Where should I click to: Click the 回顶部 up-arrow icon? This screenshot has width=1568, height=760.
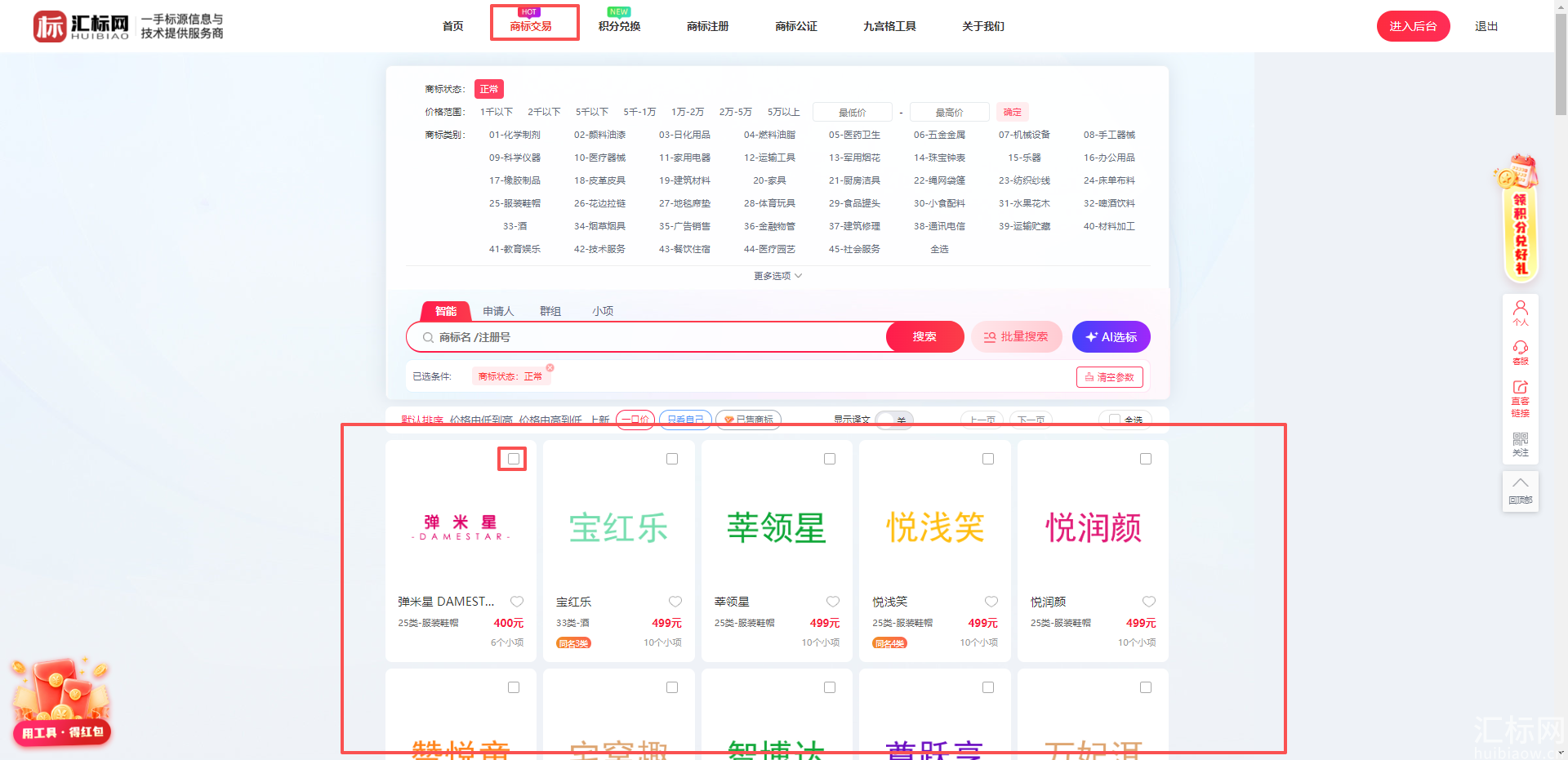[x=1520, y=490]
